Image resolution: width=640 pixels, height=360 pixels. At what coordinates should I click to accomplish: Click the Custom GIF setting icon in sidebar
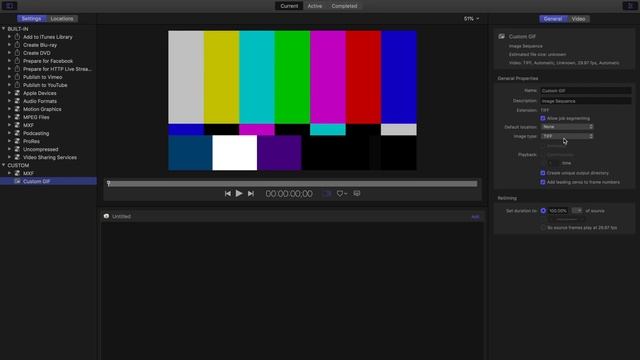(x=17, y=181)
